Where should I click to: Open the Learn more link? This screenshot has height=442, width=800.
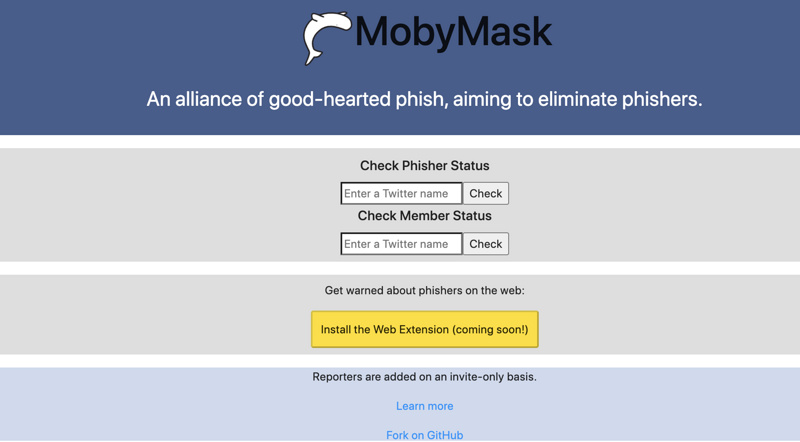(x=424, y=406)
